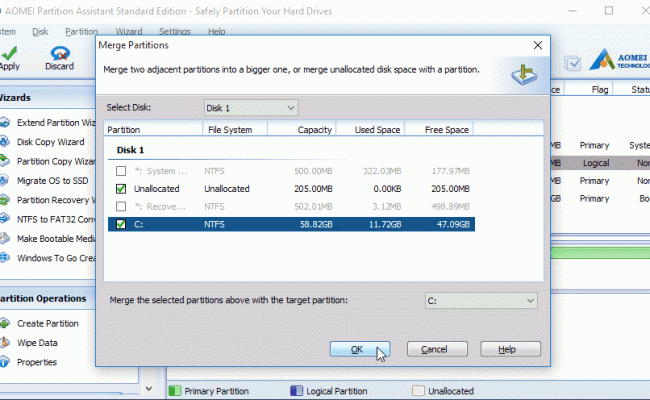
Task: Click the 47.09GB free space cell
Action: pyautogui.click(x=453, y=224)
